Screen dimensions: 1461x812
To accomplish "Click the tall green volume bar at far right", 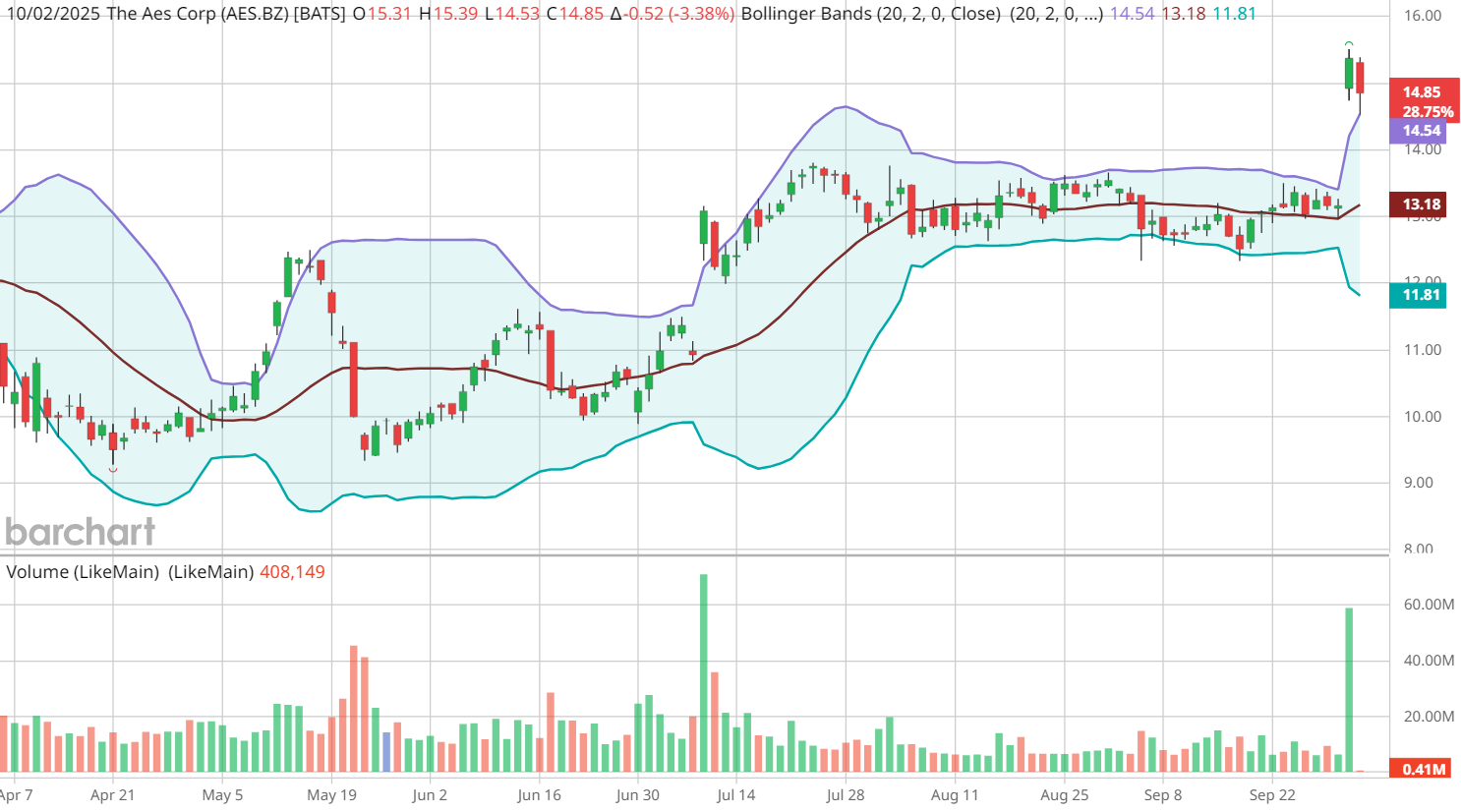I will pyautogui.click(x=1349, y=690).
